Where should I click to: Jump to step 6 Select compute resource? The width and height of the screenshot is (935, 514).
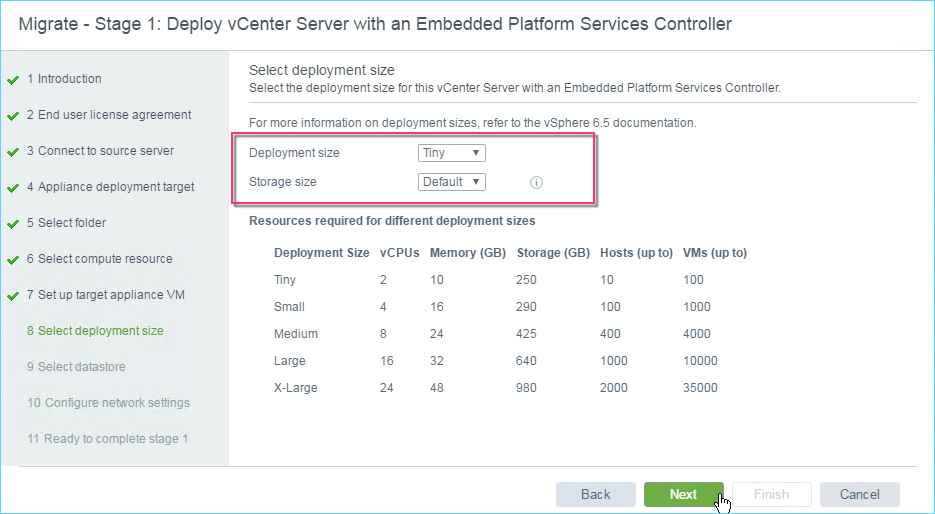(100, 259)
